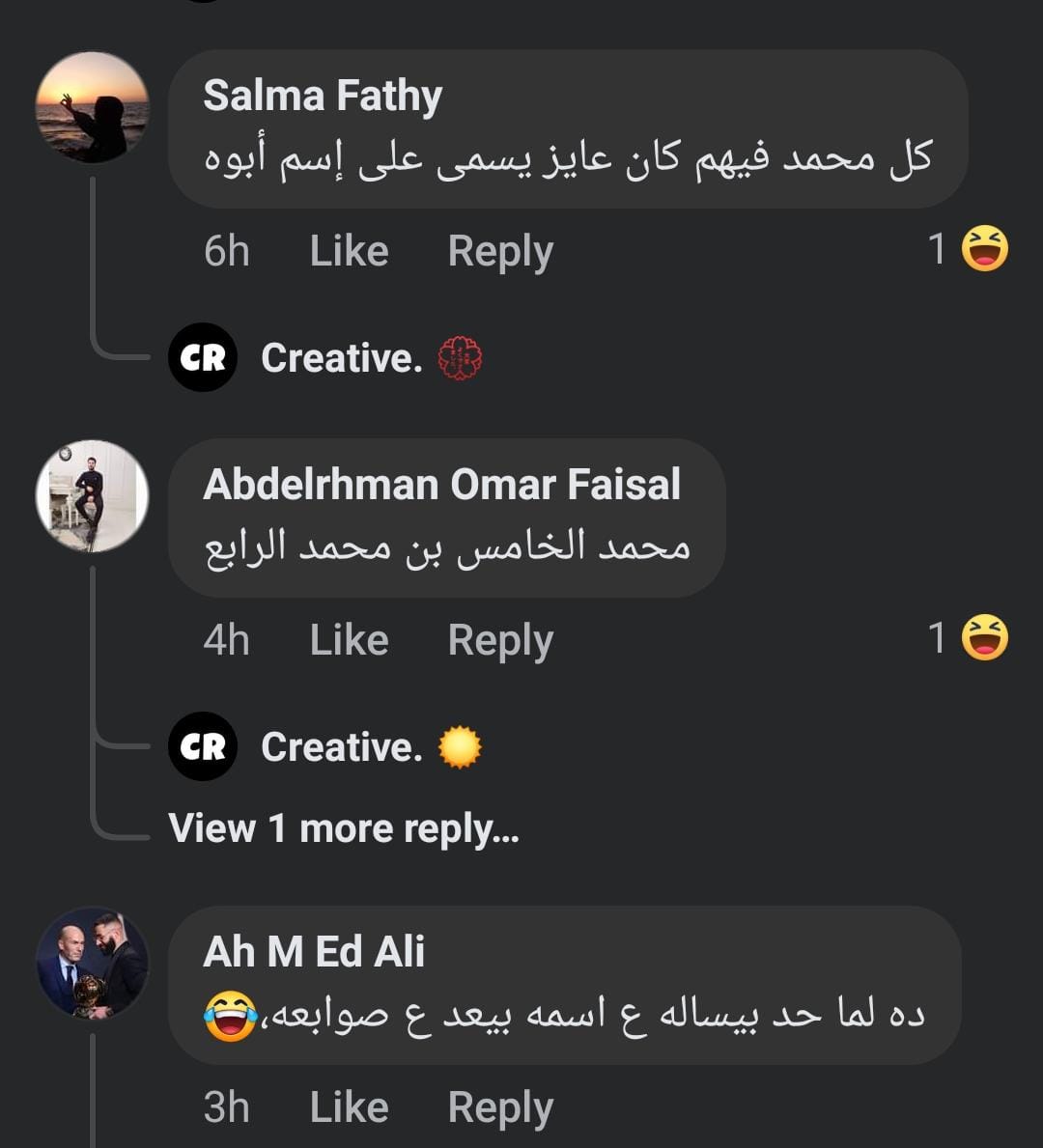The height and width of the screenshot is (1148, 1043).
Task: Reply to Ah M Ed Ali's comment
Action: click(500, 1107)
